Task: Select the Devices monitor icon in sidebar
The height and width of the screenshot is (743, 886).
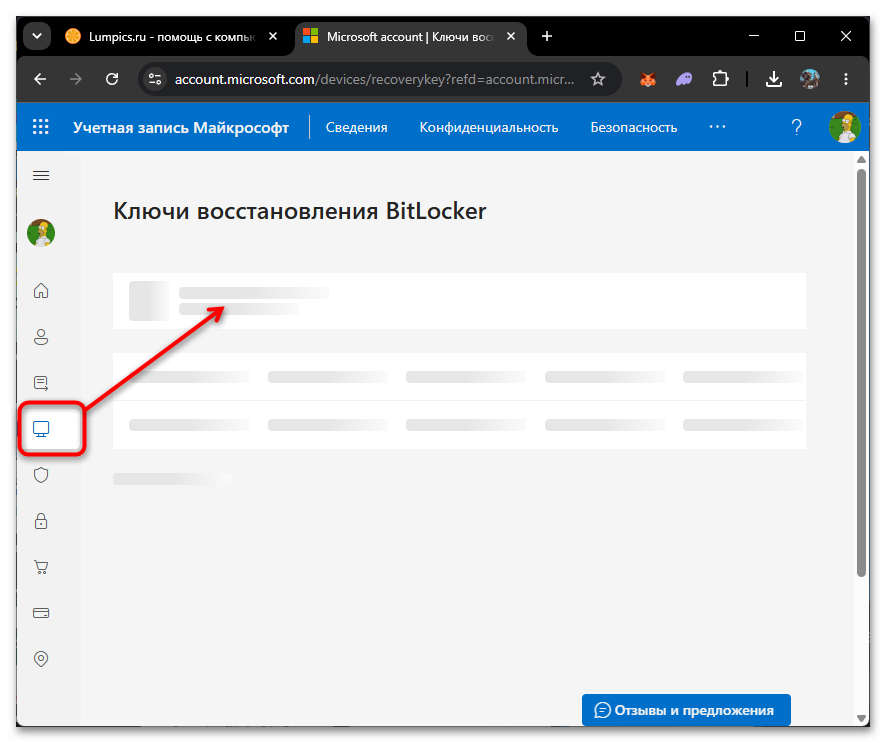Action: [41, 429]
